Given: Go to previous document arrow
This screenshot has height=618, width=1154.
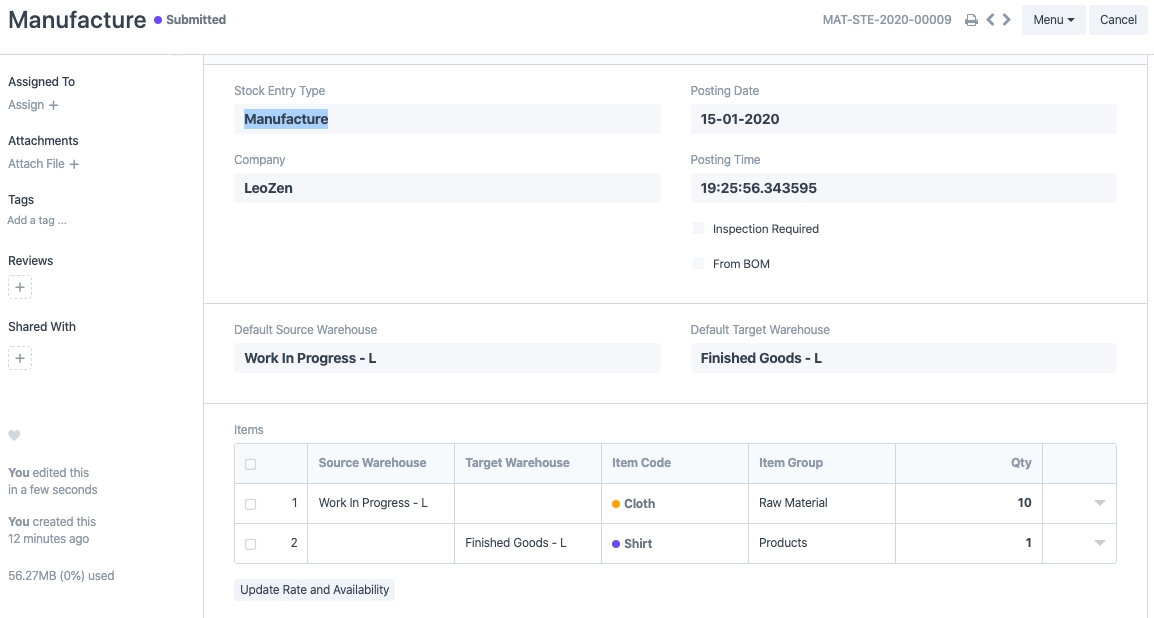Looking at the screenshot, I should pyautogui.click(x=990, y=20).
